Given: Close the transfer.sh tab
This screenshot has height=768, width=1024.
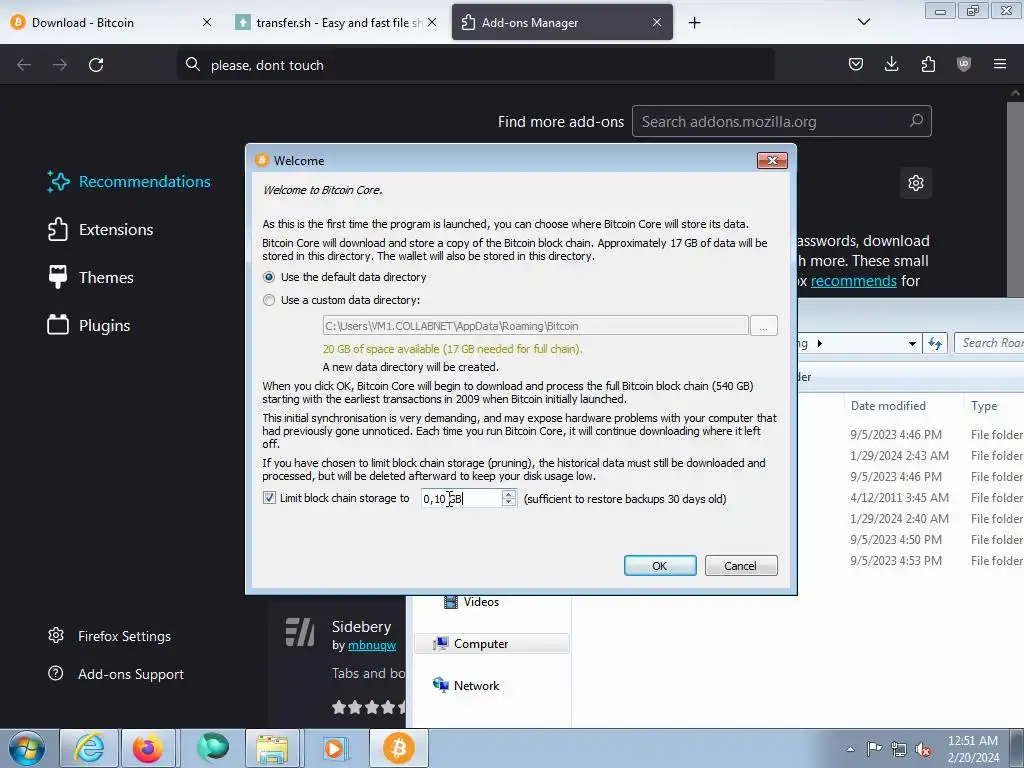Looking at the screenshot, I should pyautogui.click(x=432, y=22).
